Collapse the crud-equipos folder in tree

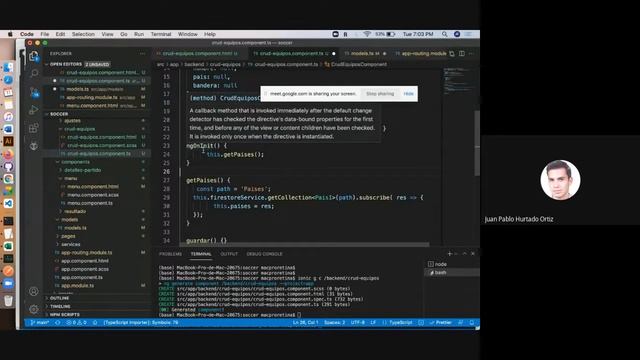point(80,129)
